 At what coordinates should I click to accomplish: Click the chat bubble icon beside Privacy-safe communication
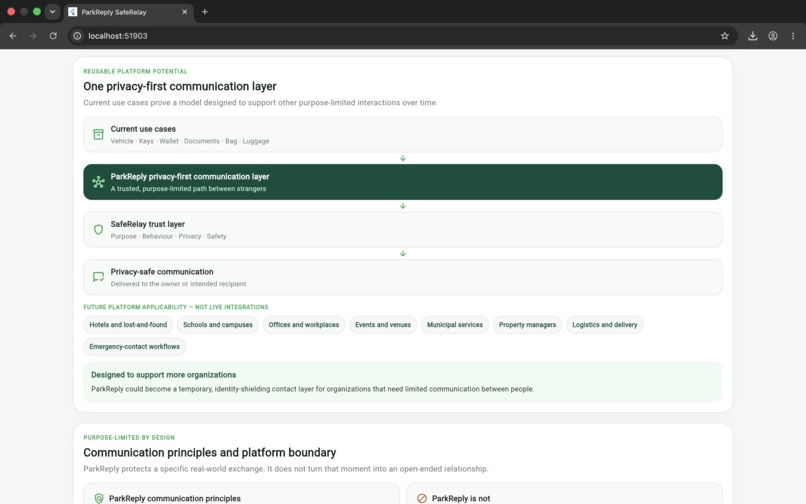(98, 277)
